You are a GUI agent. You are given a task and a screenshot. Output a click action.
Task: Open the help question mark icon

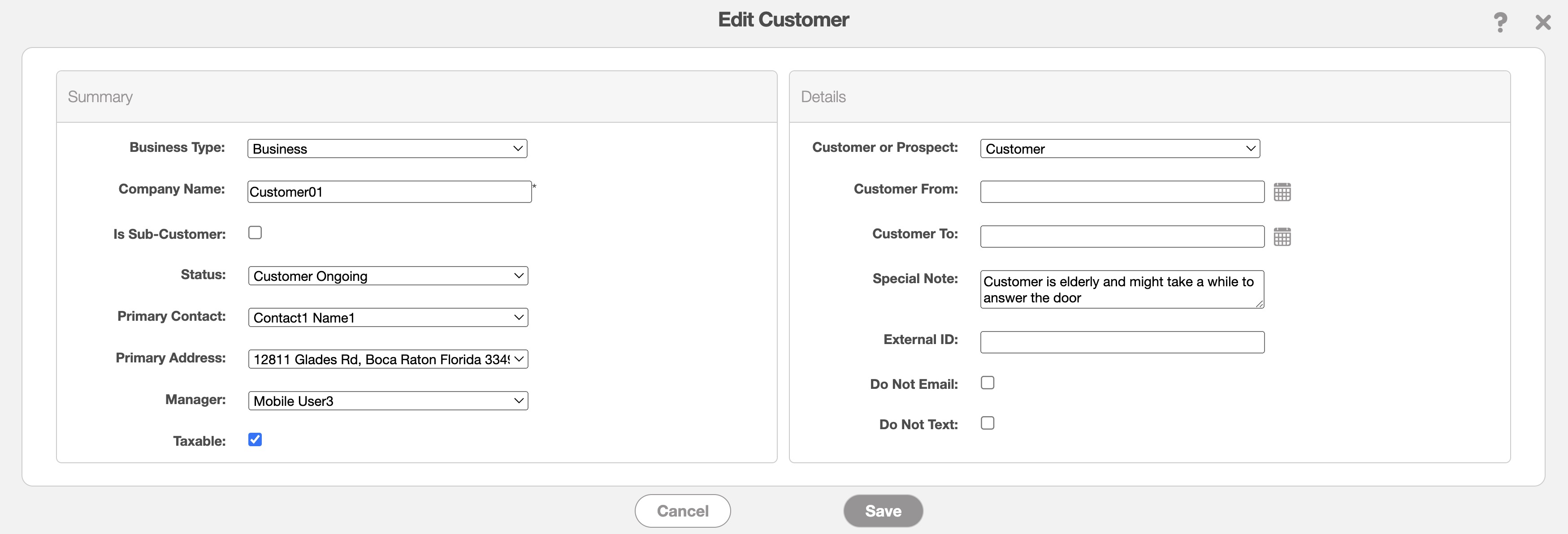pos(1500,22)
